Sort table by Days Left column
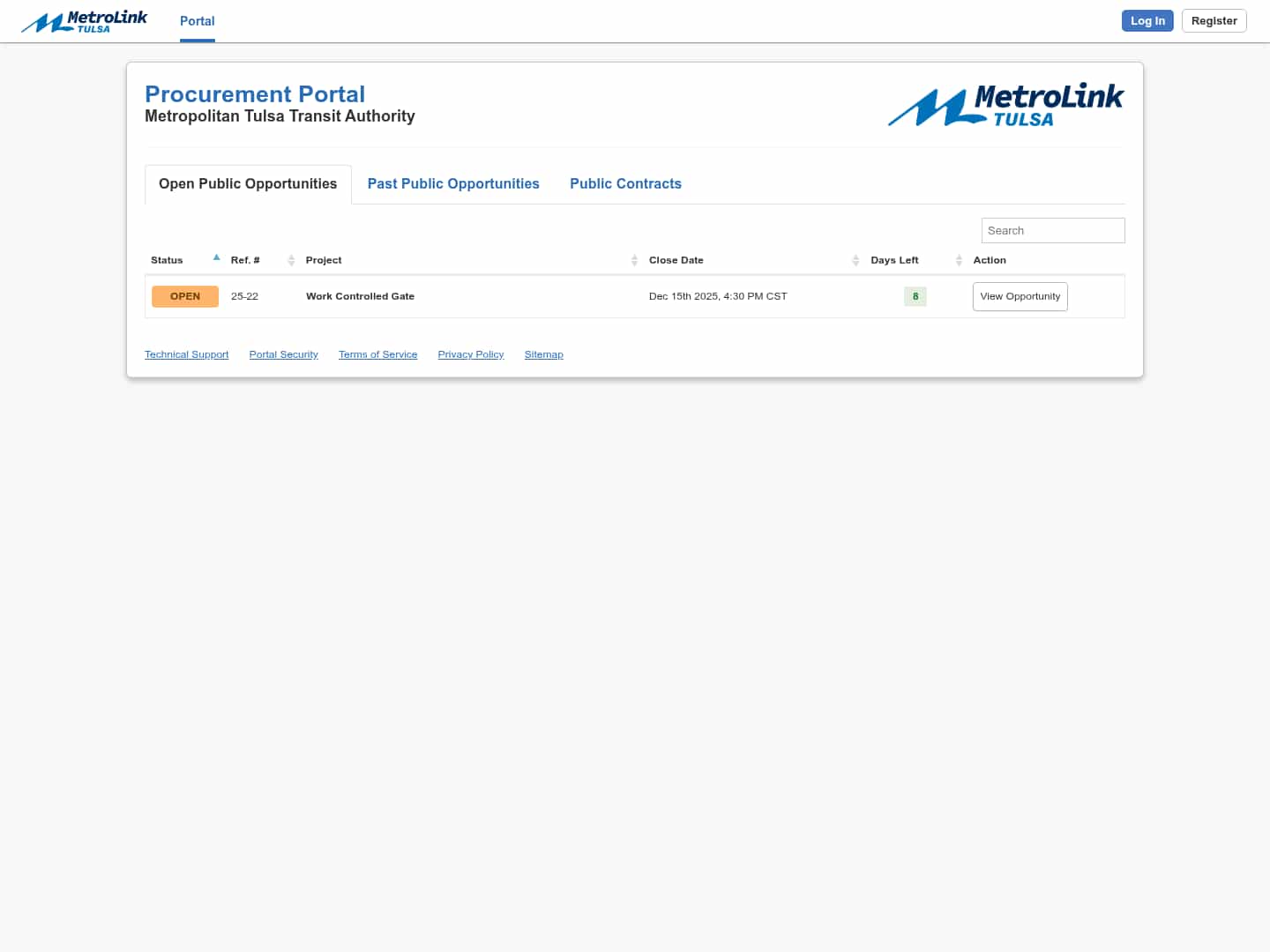Screen dimensions: 1270x952 point(916,260)
